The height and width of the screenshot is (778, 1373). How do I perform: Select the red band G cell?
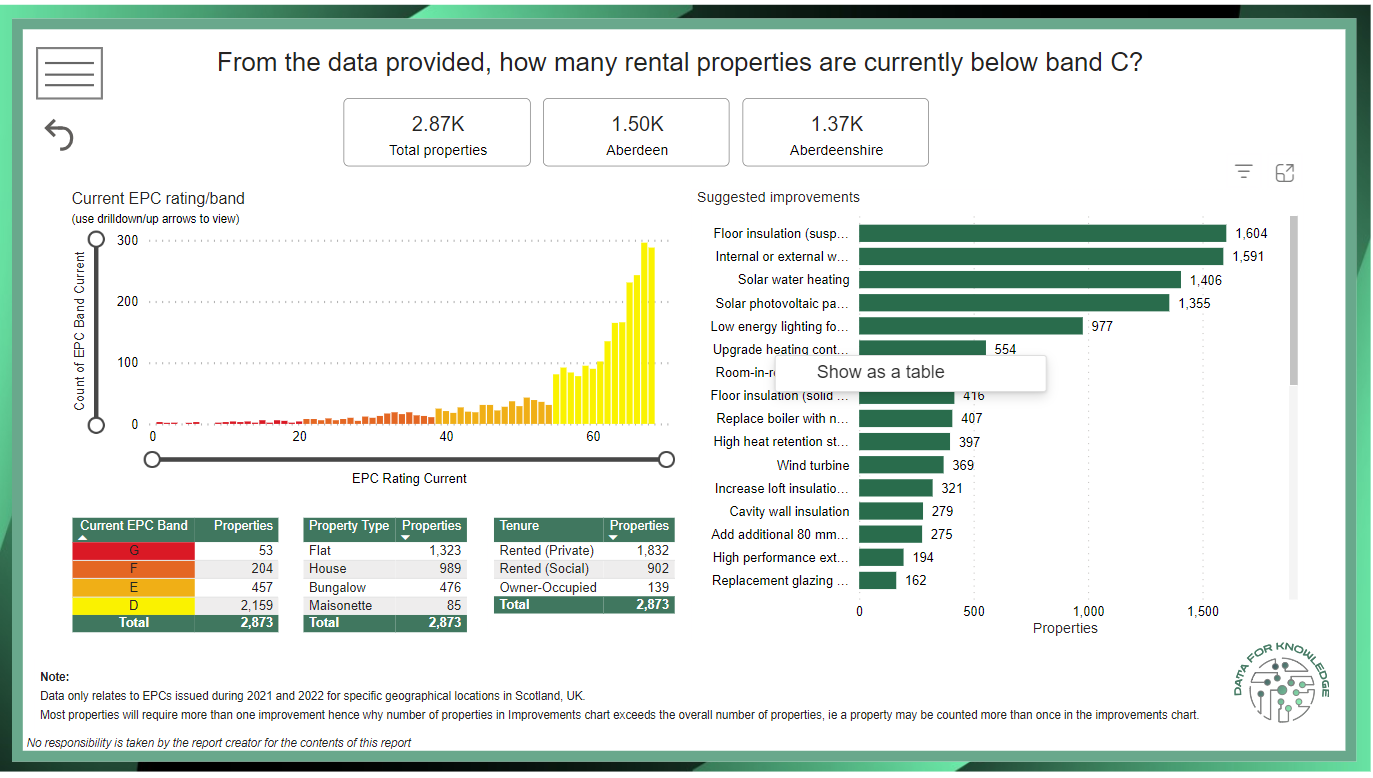point(134,551)
